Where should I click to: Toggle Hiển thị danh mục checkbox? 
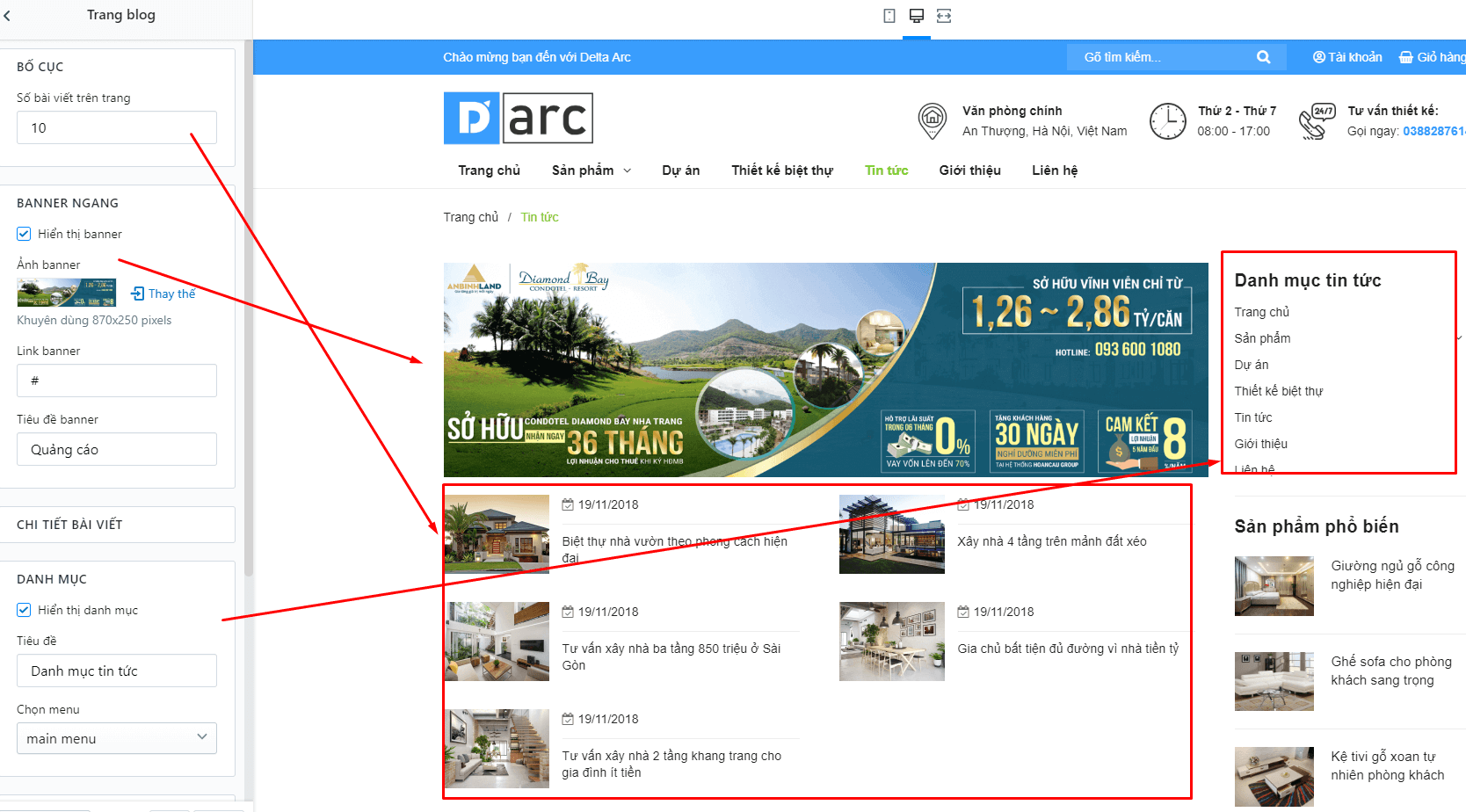pyautogui.click(x=24, y=610)
